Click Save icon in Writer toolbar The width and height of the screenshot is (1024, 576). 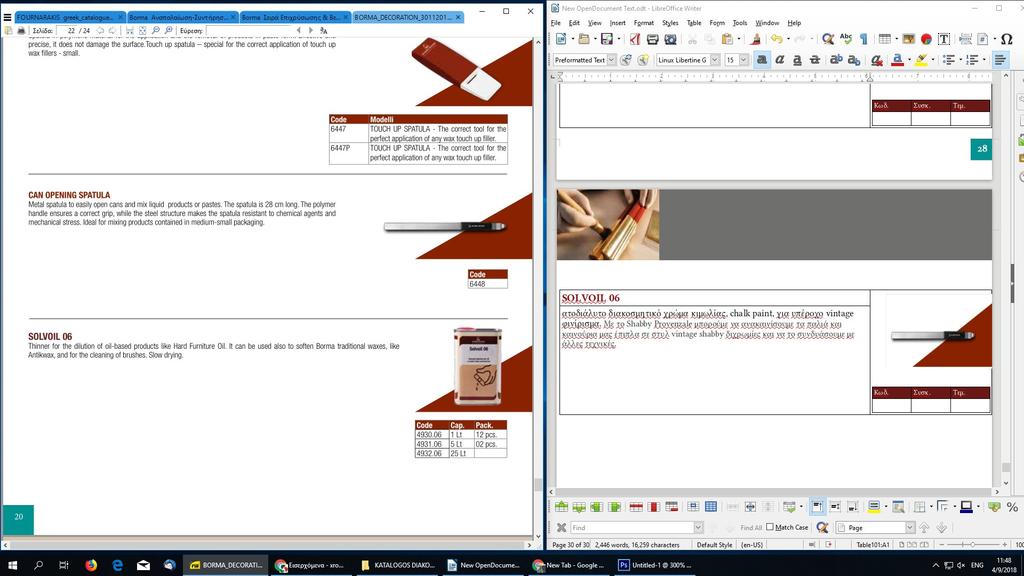607,40
